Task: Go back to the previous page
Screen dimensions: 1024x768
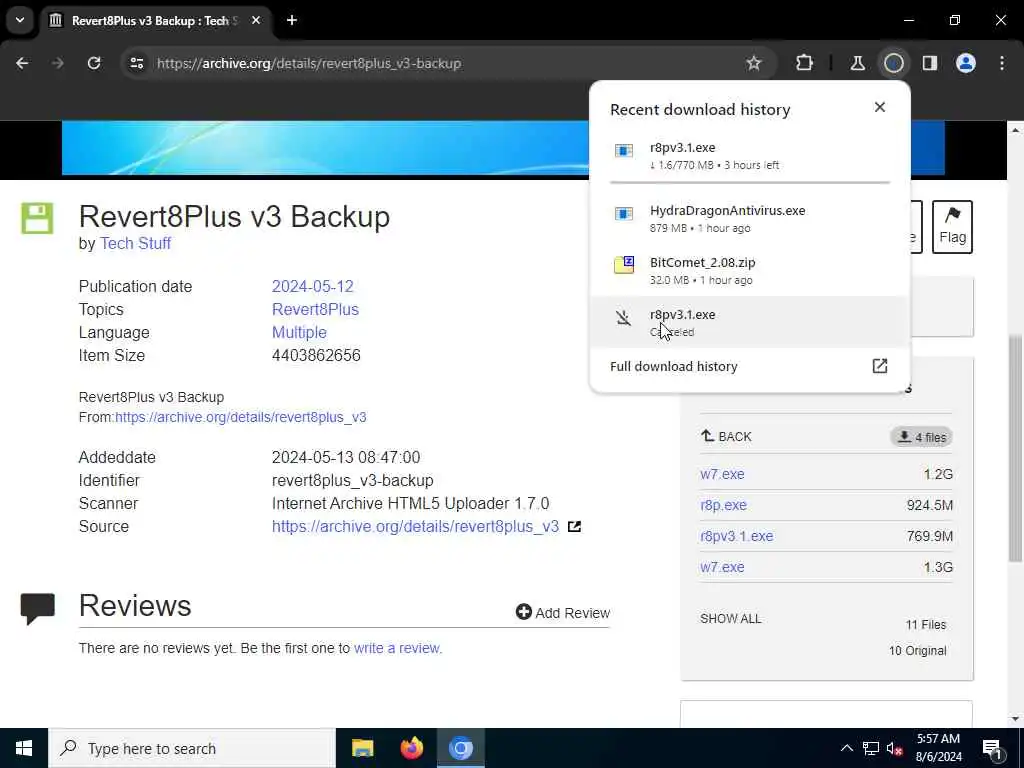Action: point(22,63)
